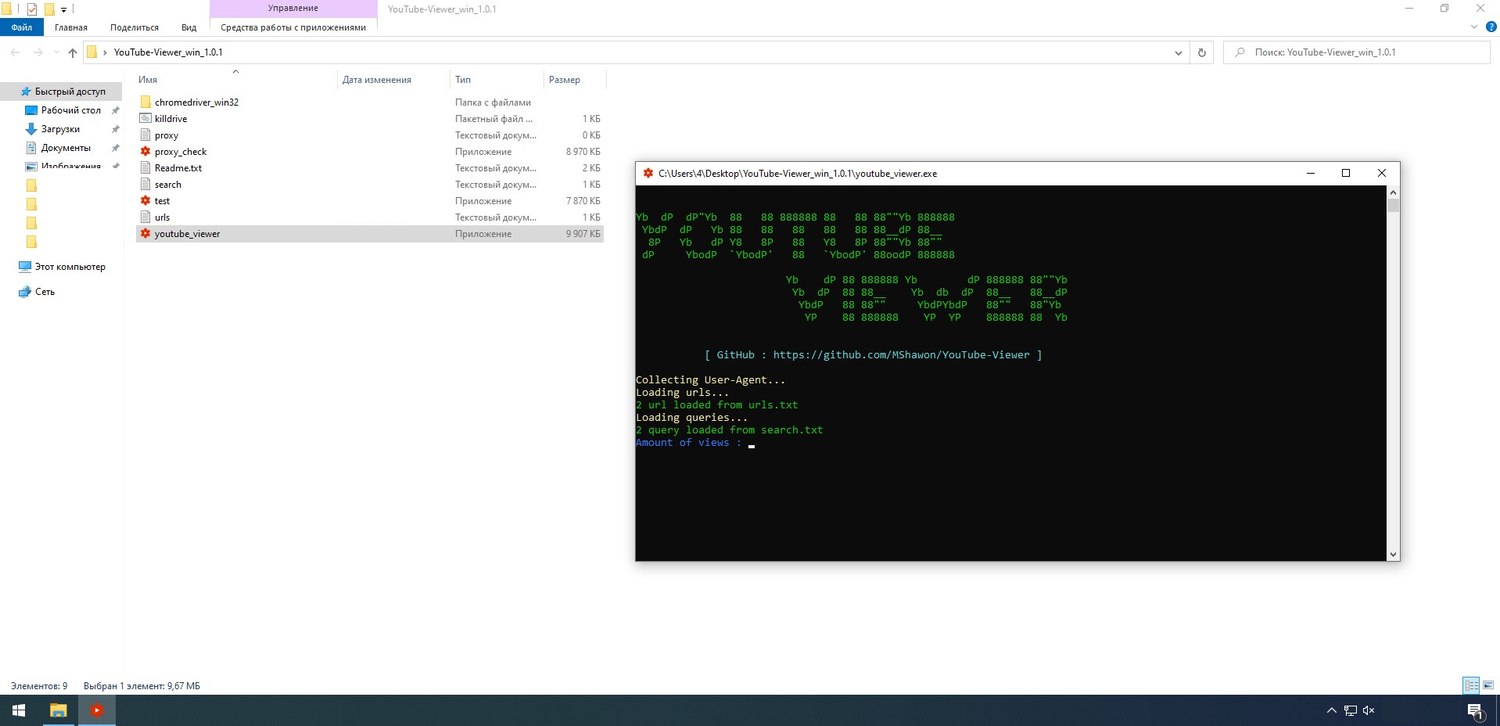The image size is (1500, 726).
Task: Open the Средства работы с приложениями tab
Action: click(293, 27)
